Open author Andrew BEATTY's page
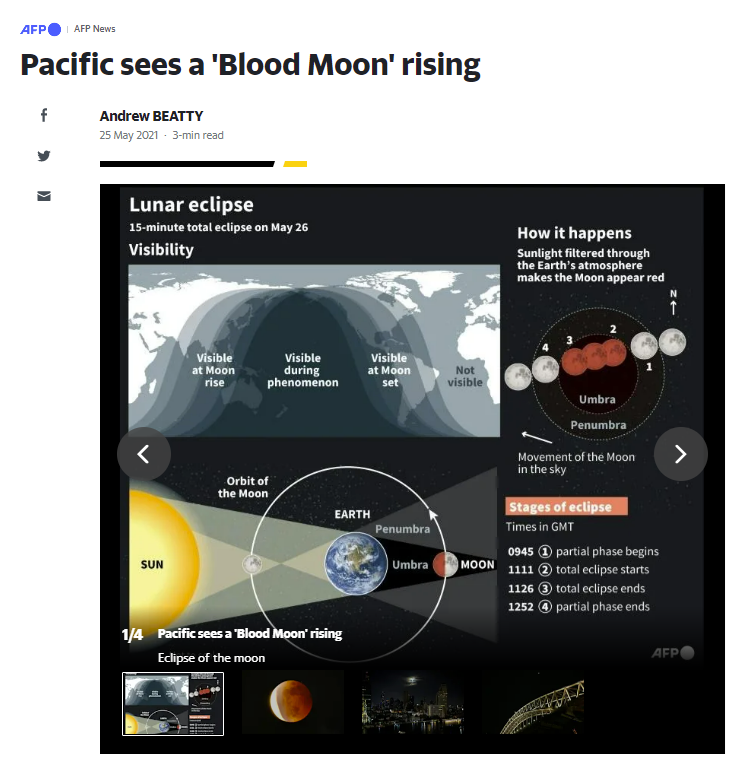 tap(150, 116)
